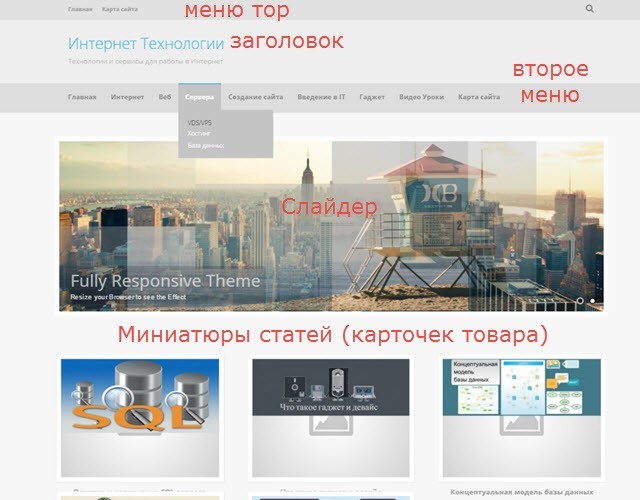Open Главная in the top menu
640x500 pixels.
point(80,9)
